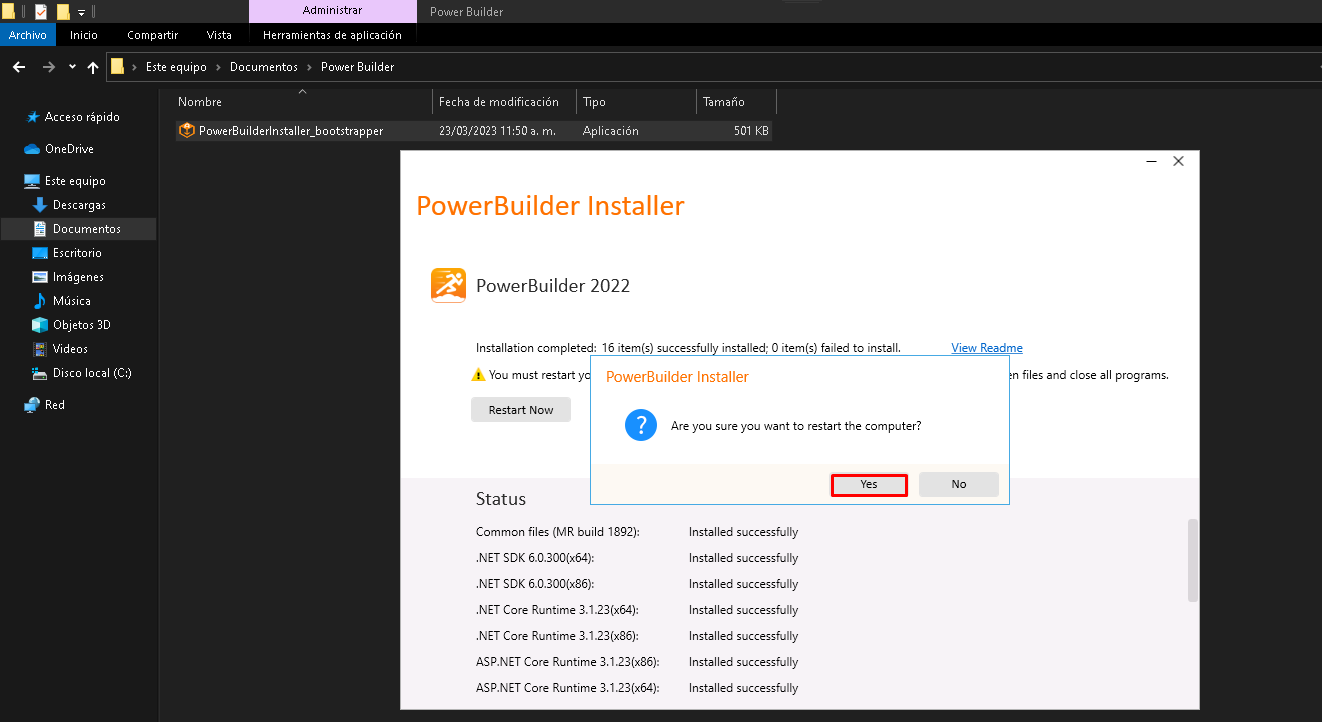Open the Descargas folder in sidebar
1322x722 pixels.
78,205
